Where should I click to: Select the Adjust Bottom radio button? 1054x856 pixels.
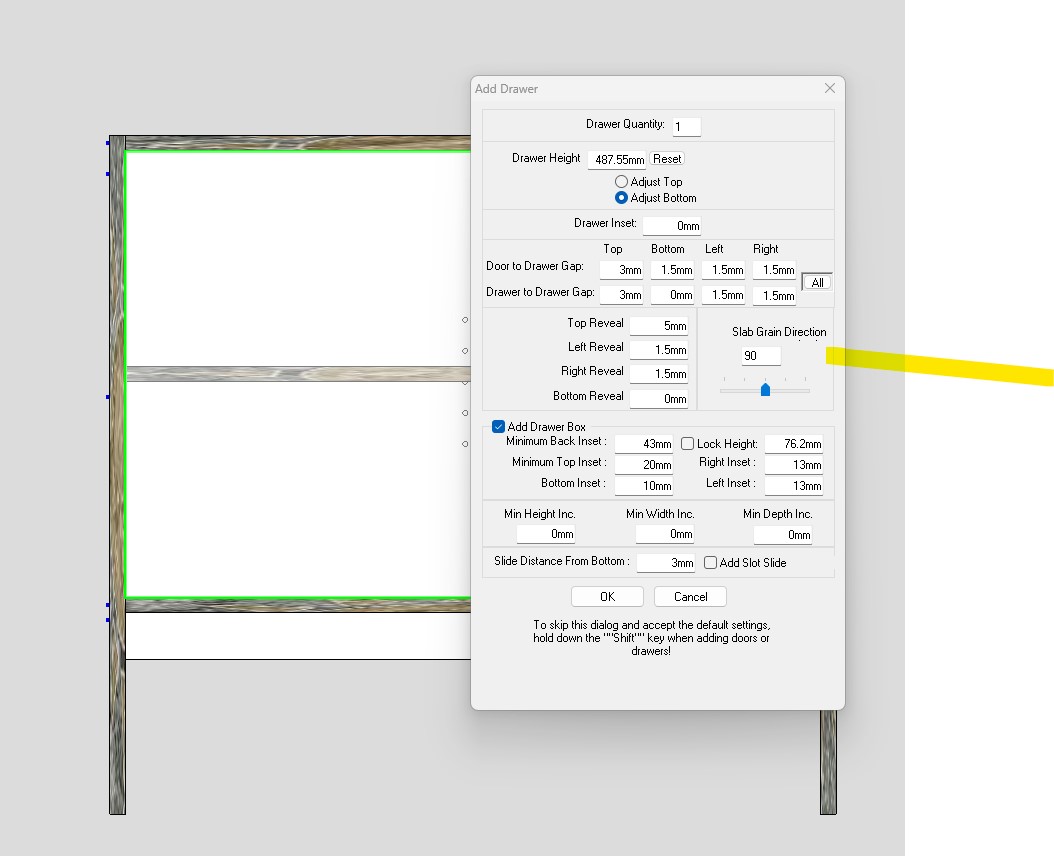click(621, 198)
